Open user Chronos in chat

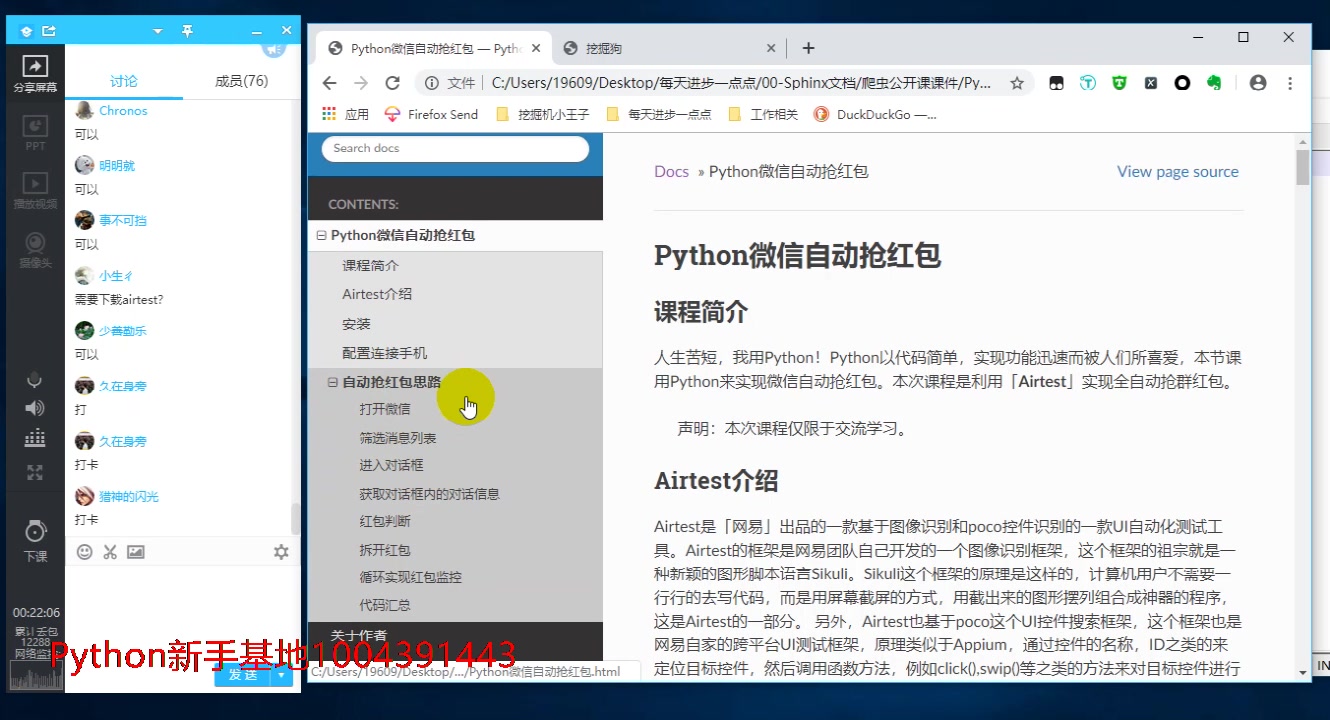[x=123, y=111]
